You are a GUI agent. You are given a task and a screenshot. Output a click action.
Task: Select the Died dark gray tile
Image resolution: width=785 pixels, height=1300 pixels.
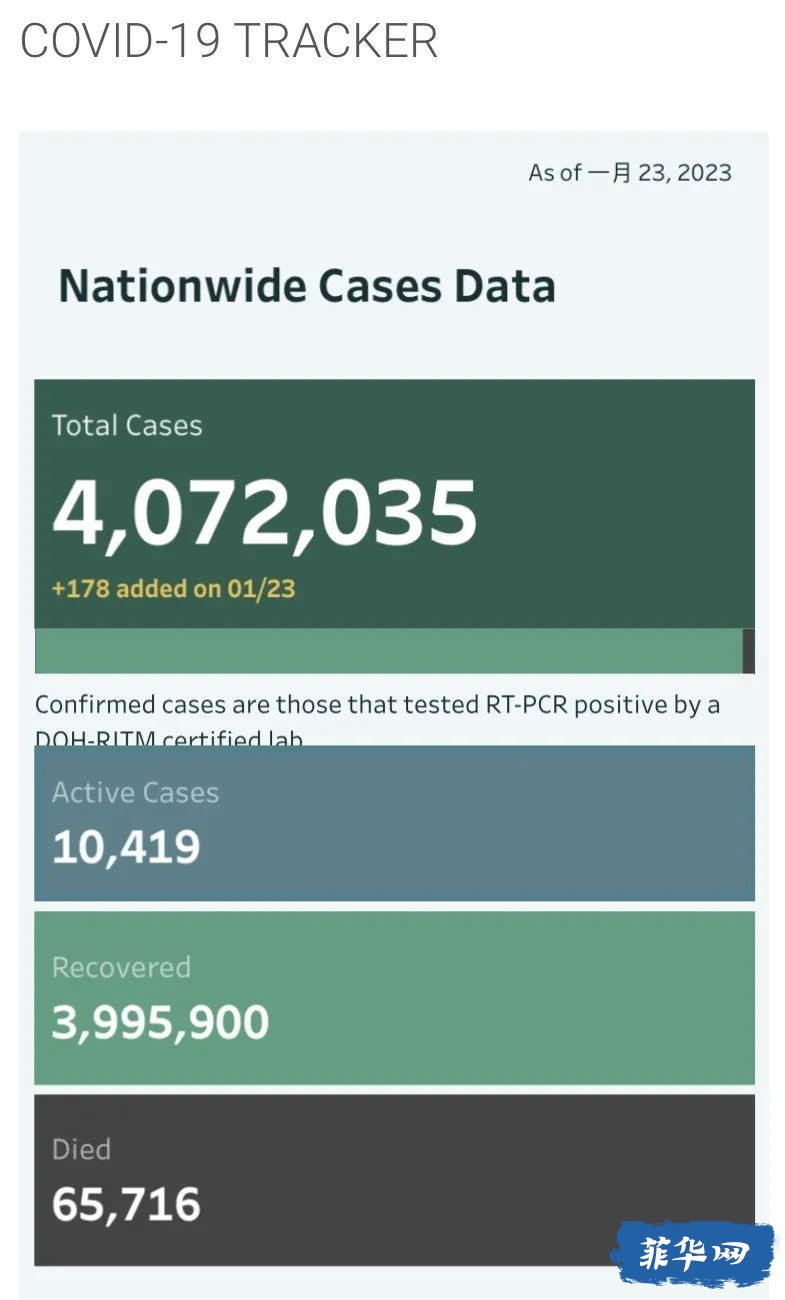(x=394, y=1180)
